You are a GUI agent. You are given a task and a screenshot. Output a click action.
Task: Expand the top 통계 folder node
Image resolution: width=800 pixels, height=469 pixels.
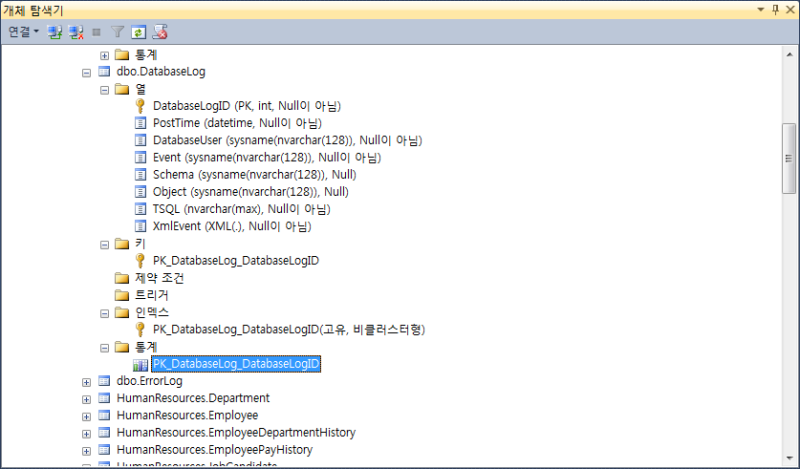[x=104, y=55]
